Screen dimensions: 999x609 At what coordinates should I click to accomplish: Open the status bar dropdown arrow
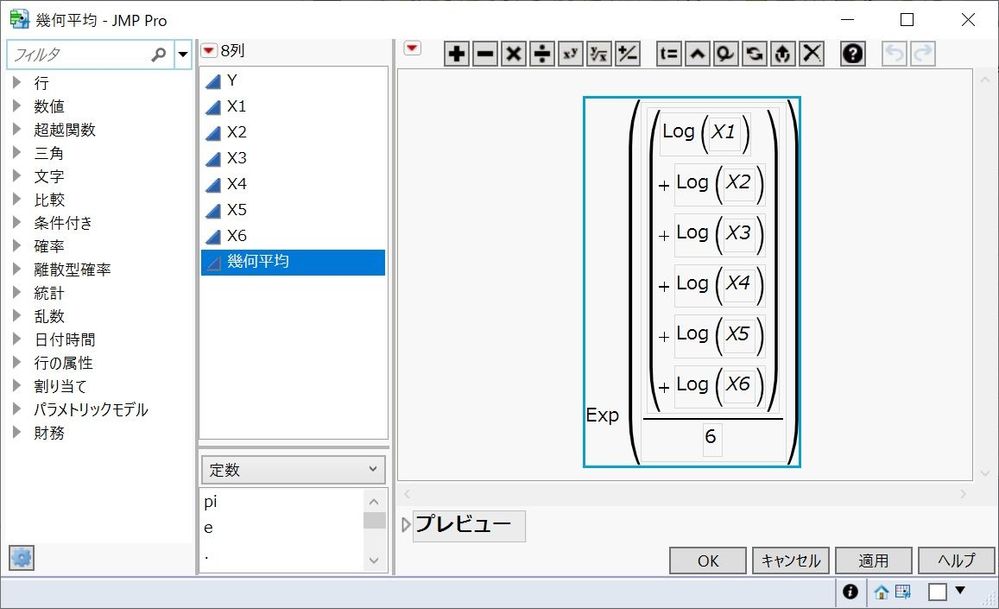coord(960,591)
